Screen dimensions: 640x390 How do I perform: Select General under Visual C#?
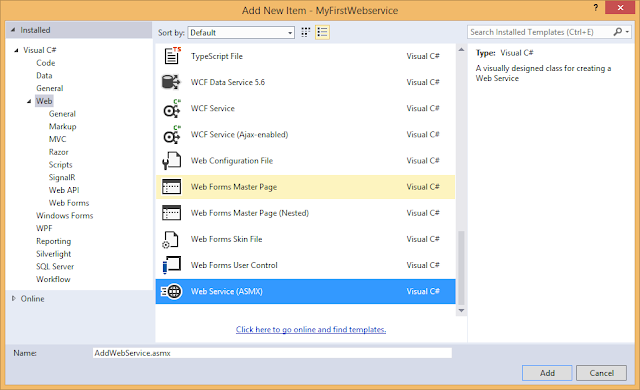50,88
